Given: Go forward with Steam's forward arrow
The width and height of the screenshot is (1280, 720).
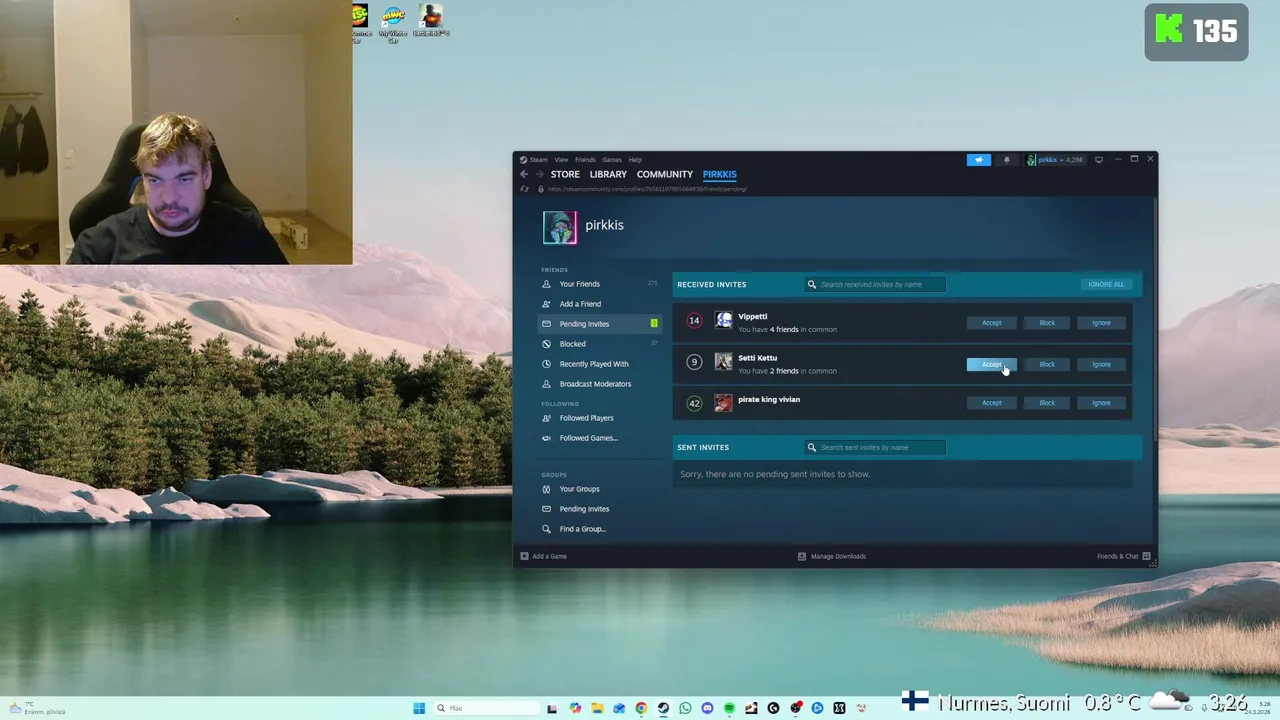Looking at the screenshot, I should (539, 174).
